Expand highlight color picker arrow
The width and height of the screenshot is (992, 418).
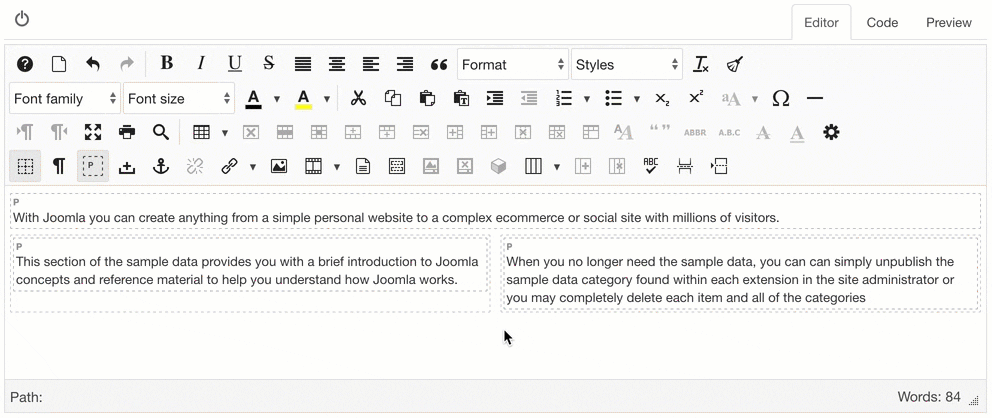pyautogui.click(x=326, y=99)
